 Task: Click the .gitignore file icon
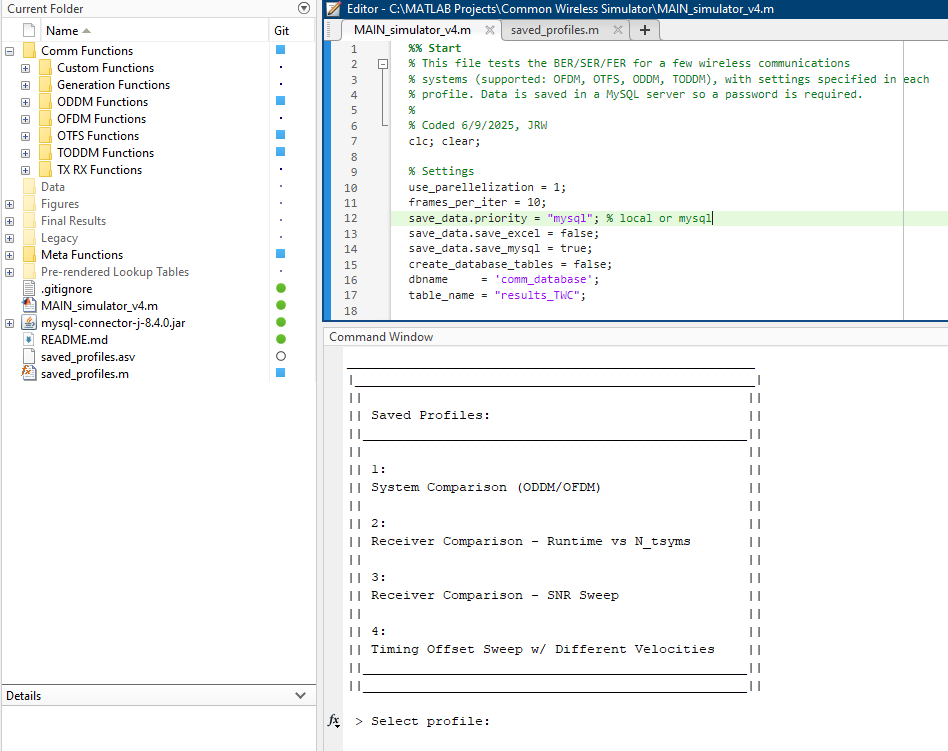pos(29,288)
